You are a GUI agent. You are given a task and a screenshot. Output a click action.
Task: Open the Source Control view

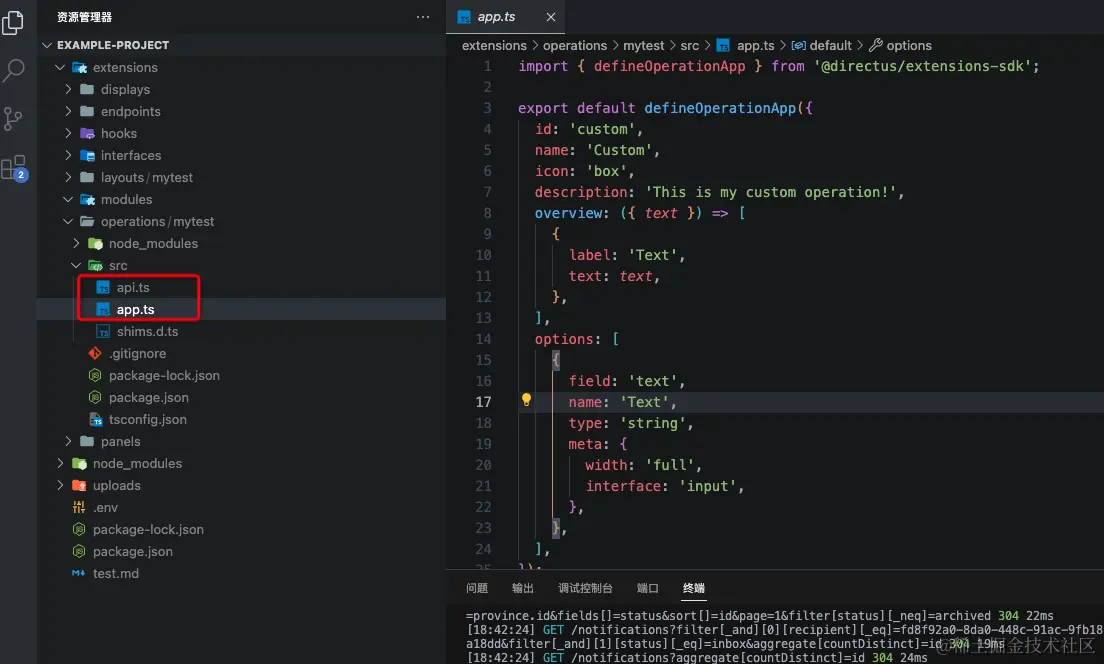pos(13,118)
